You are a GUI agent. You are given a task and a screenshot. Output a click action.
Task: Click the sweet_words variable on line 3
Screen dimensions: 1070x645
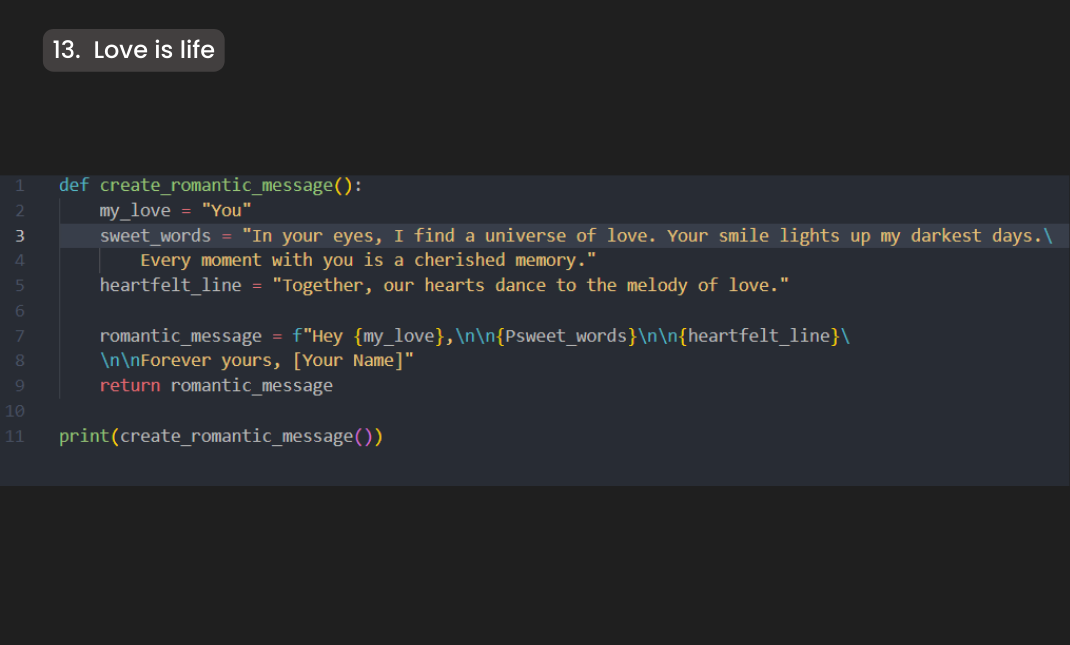(155, 236)
